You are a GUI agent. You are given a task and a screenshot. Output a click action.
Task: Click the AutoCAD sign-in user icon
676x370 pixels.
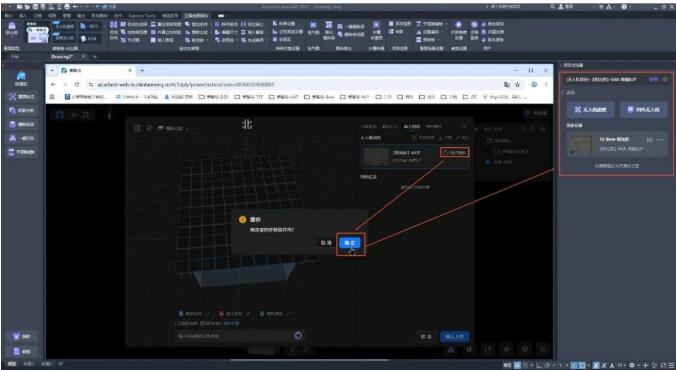click(561, 7)
